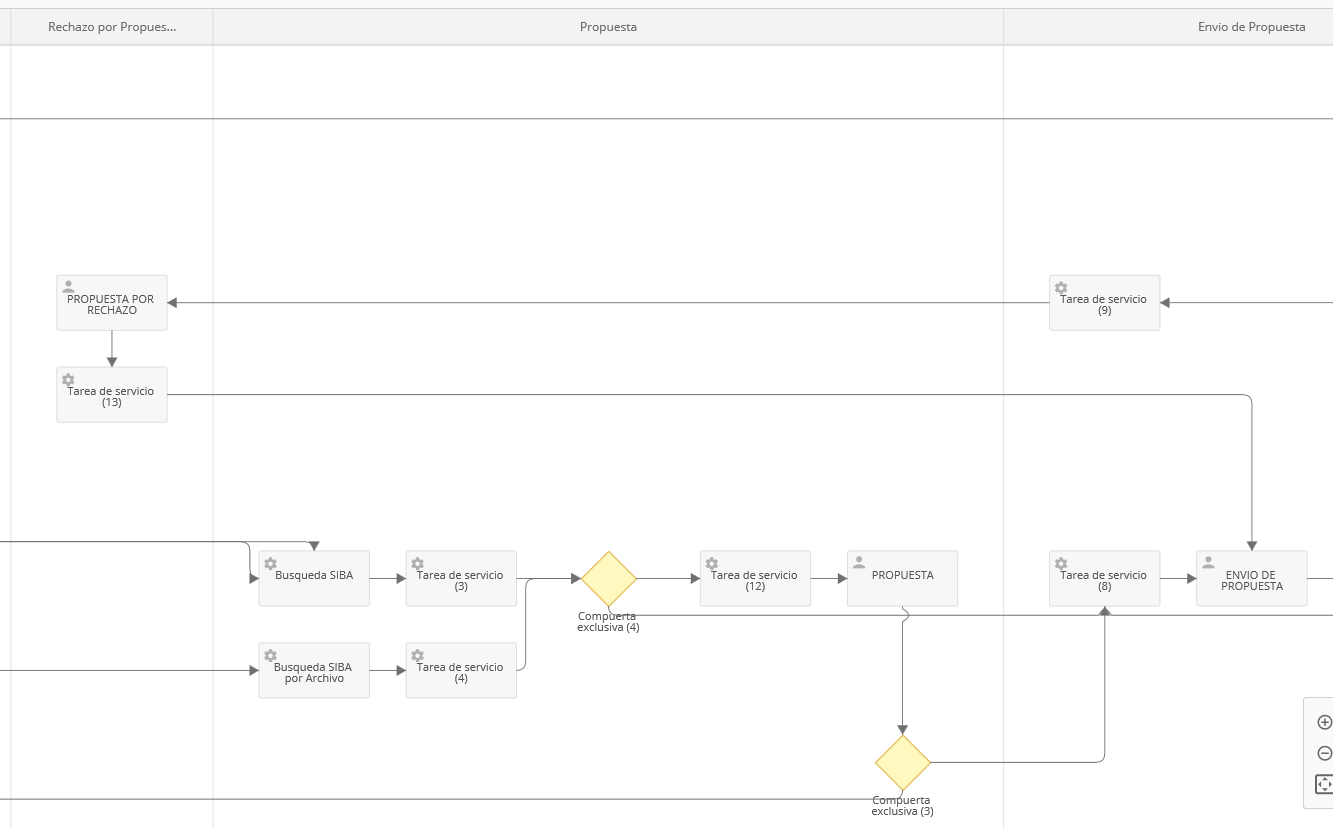Select the Envio de Propuesta column header
Image resolution: width=1333 pixels, height=831 pixels.
click(1251, 27)
